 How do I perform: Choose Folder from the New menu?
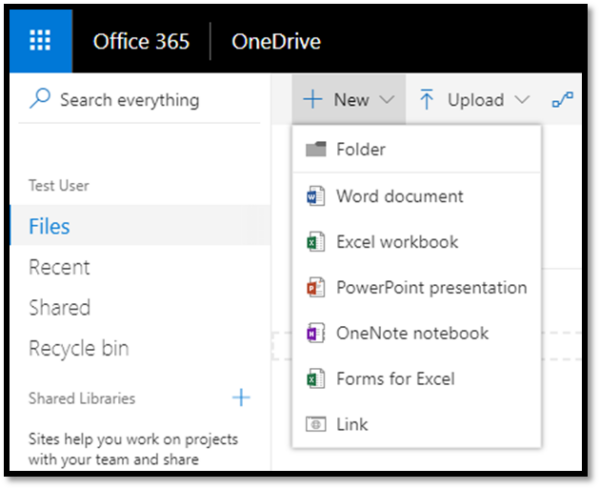(417, 149)
